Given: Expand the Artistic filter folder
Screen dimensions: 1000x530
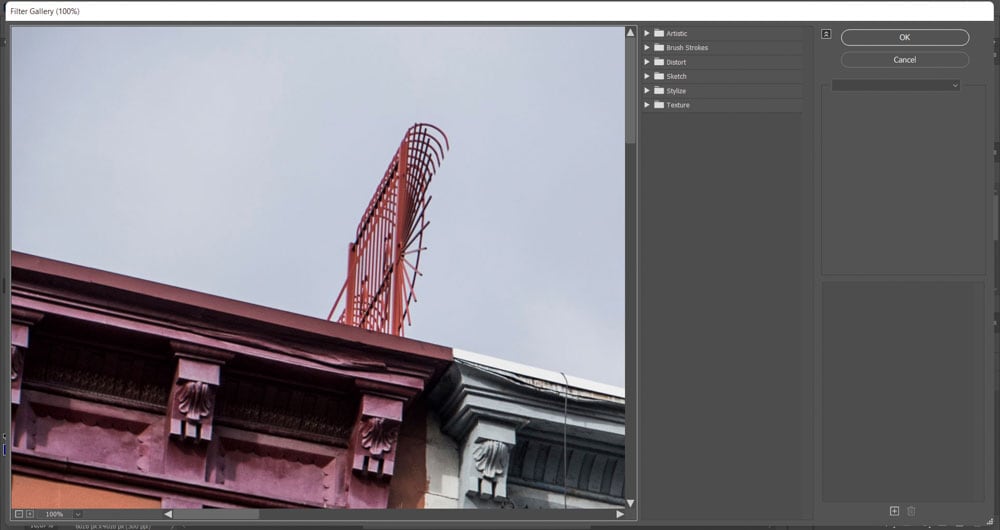Looking at the screenshot, I should (647, 33).
